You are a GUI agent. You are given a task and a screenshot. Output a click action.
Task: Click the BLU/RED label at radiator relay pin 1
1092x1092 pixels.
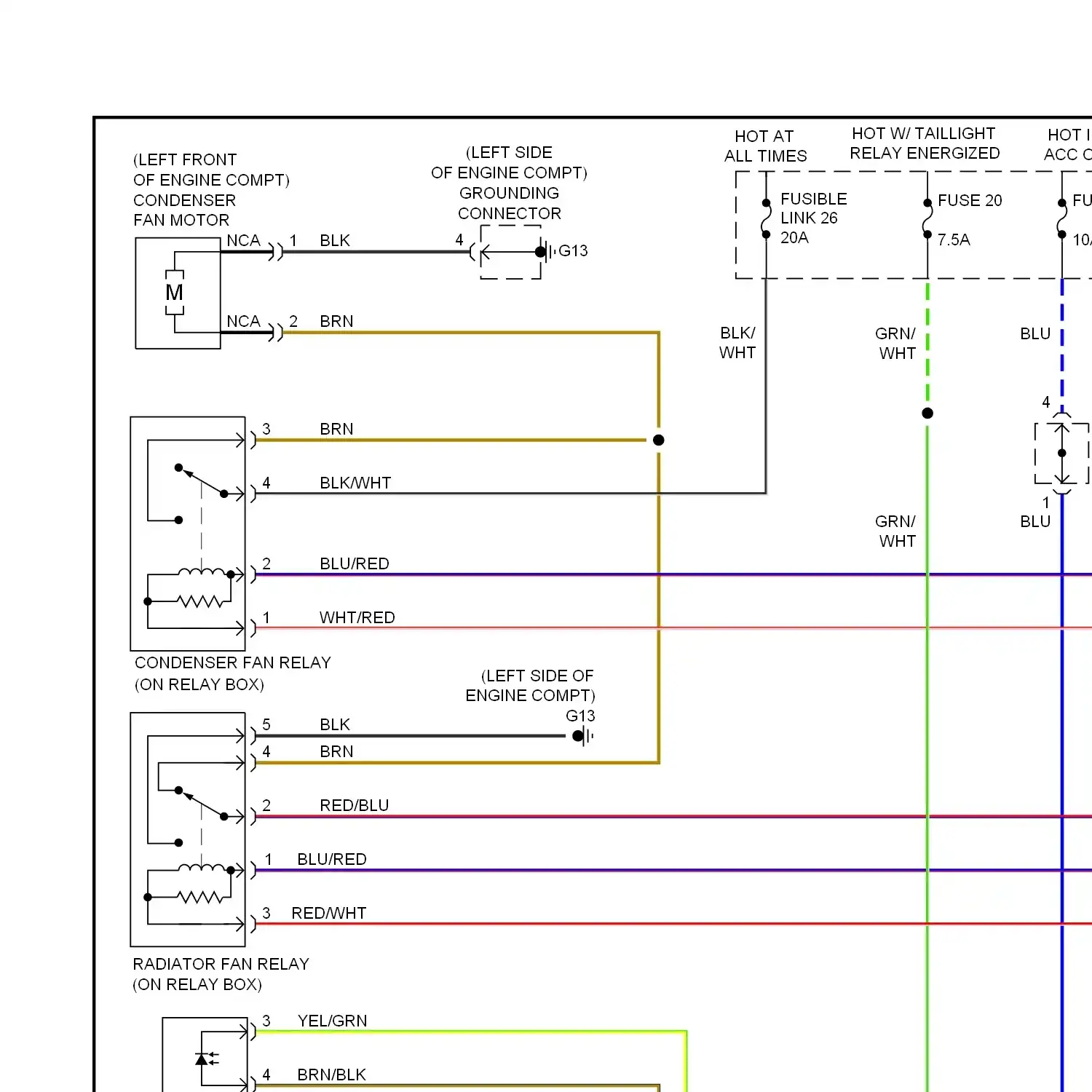point(332,859)
